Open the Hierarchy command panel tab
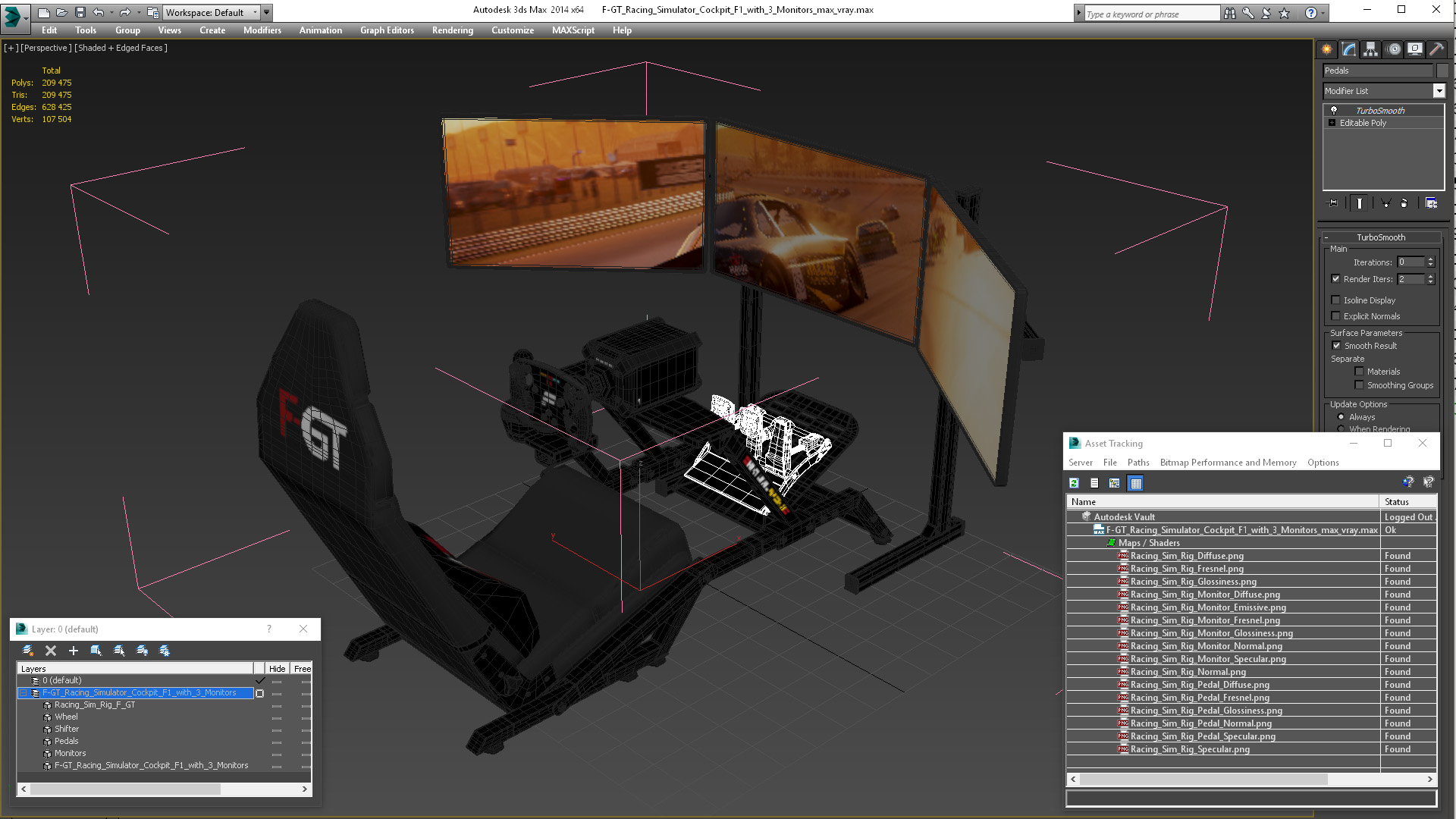Image resolution: width=1456 pixels, height=819 pixels. [x=1370, y=49]
